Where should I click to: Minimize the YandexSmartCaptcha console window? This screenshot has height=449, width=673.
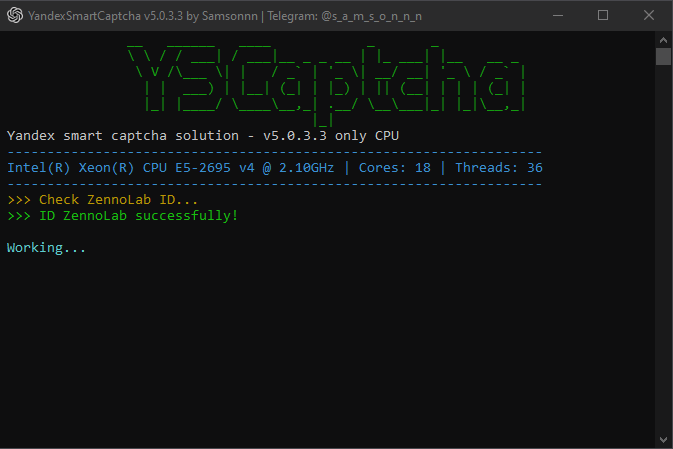[557, 15]
